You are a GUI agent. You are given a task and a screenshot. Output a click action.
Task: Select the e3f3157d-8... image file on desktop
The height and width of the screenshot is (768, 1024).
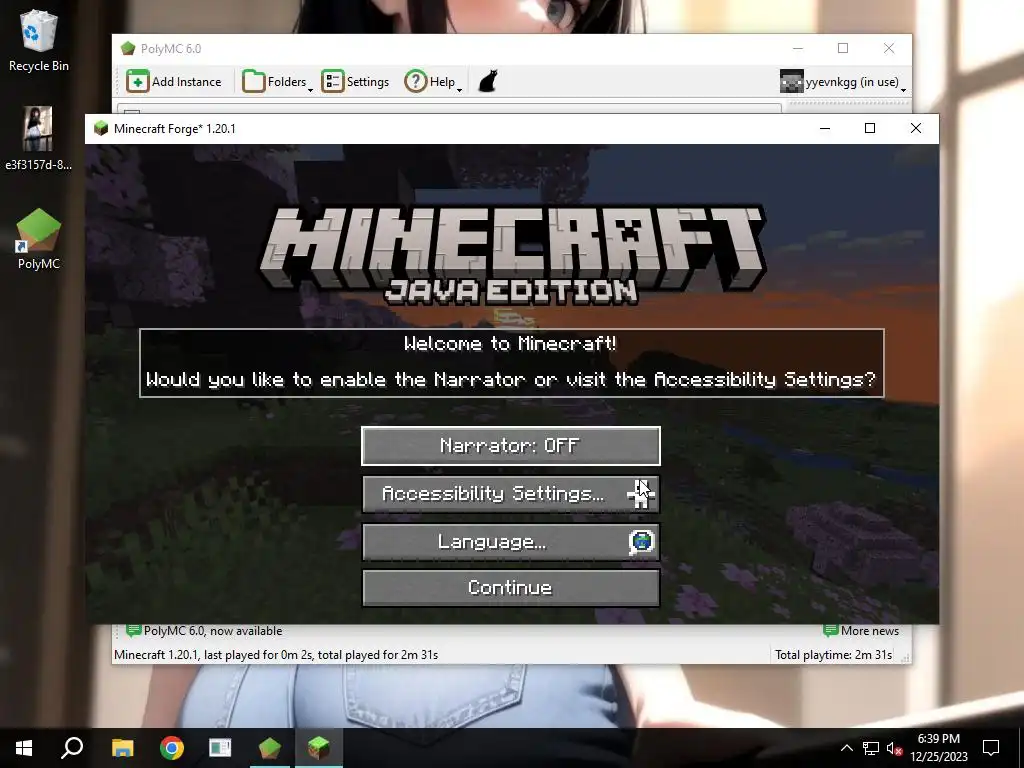[38, 138]
